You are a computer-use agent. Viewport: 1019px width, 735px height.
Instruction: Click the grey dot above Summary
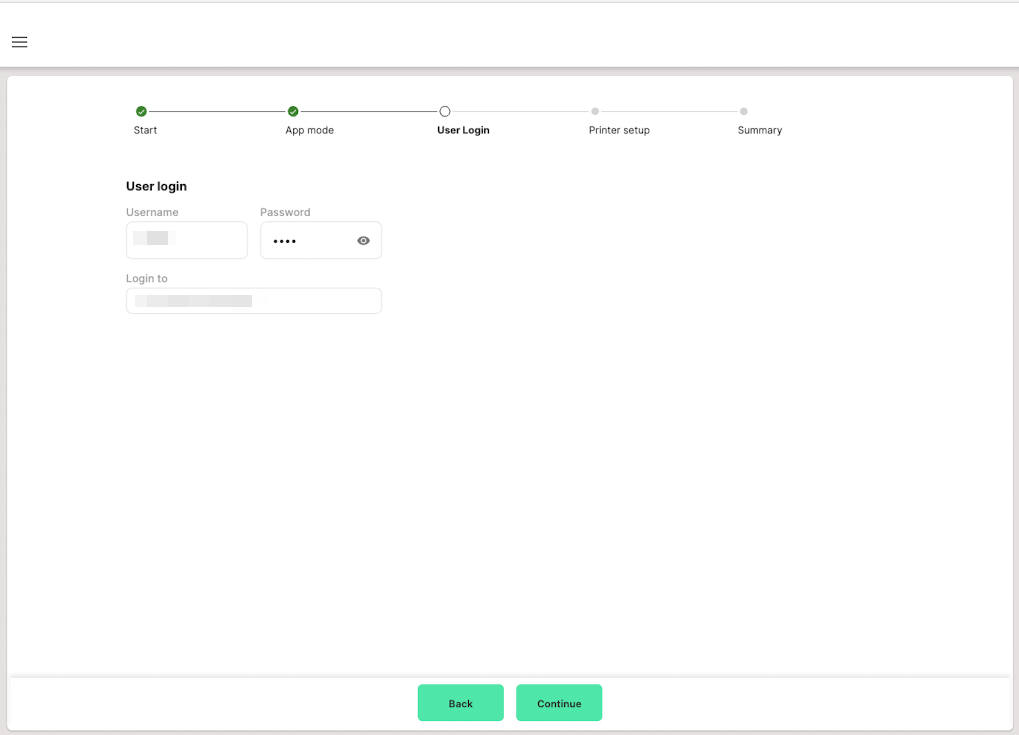tap(744, 111)
